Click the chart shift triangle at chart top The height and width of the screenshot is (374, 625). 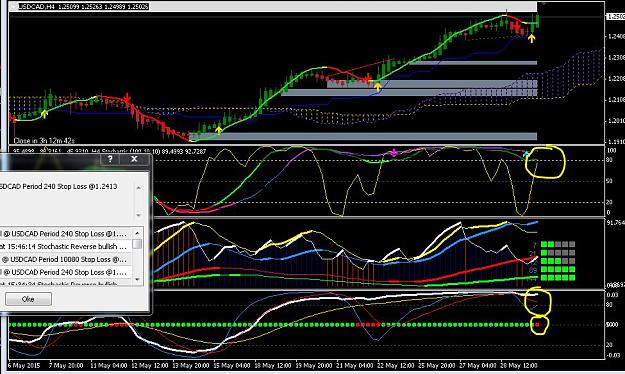coord(544,4)
